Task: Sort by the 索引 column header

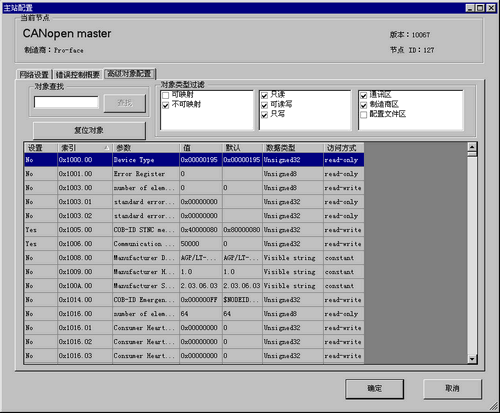Action: coord(85,148)
